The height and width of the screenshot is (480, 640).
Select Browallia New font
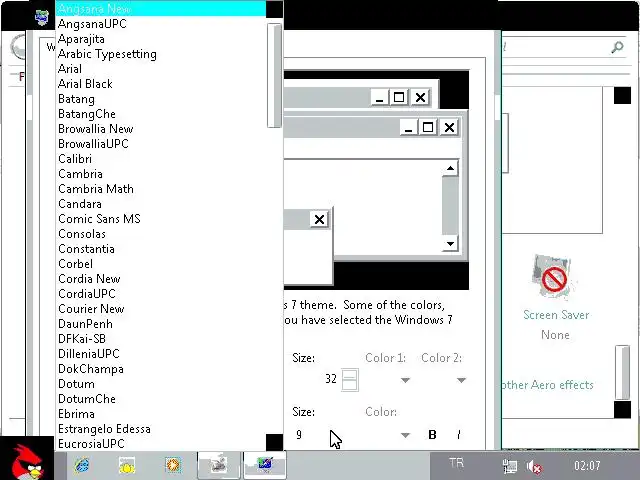161,129
